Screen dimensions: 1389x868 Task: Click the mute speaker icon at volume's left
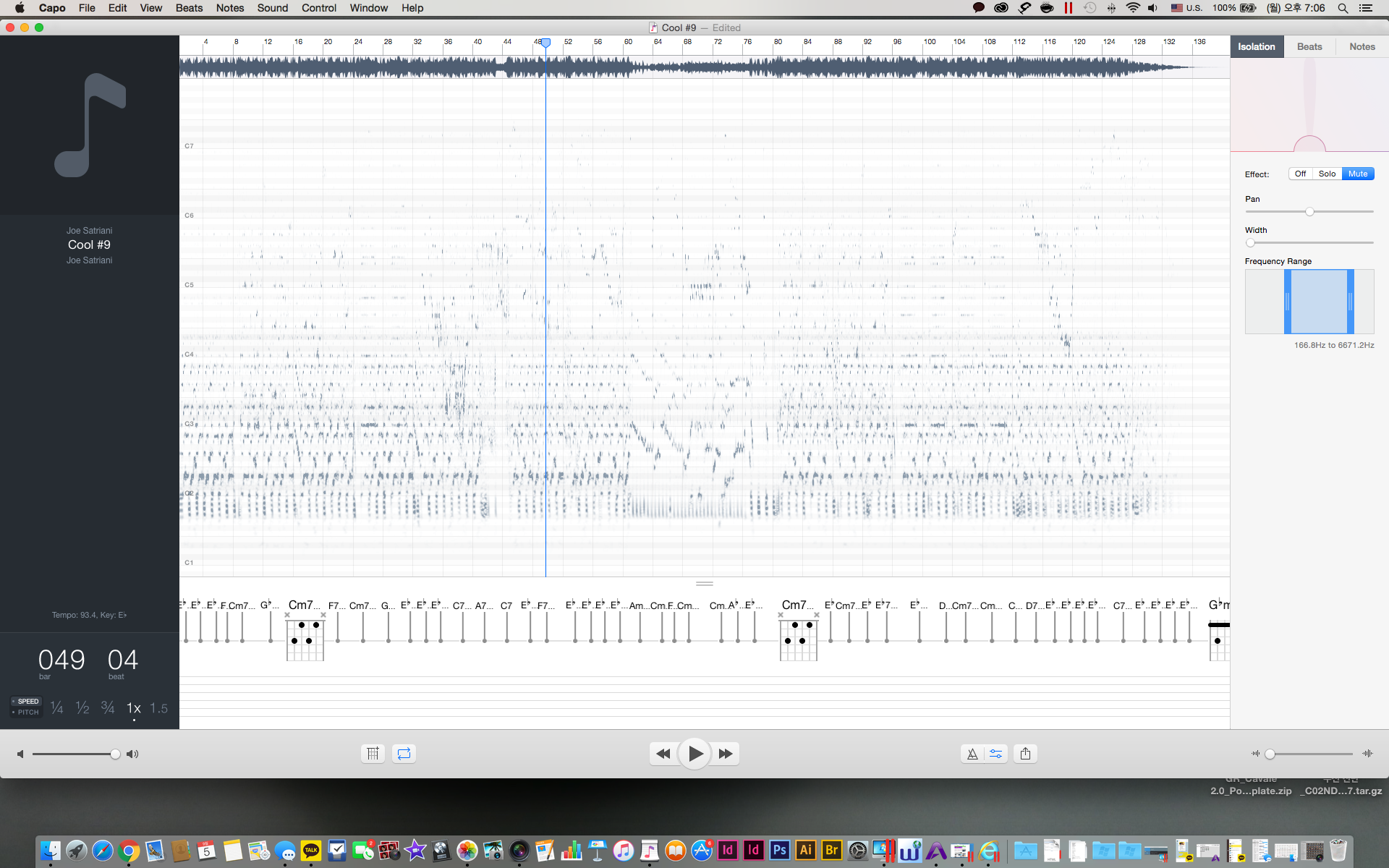point(20,754)
